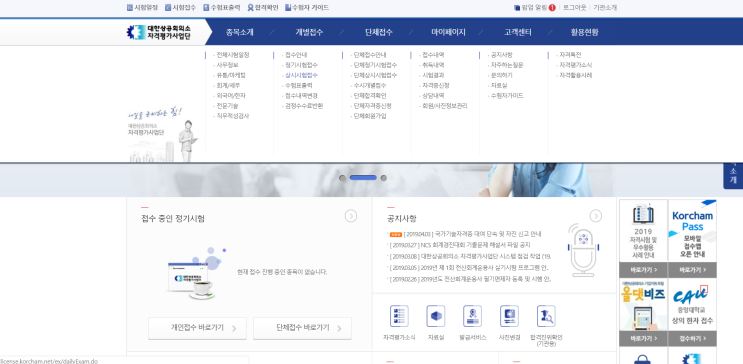Click the 단체접수 바로가기 button

click(302, 328)
